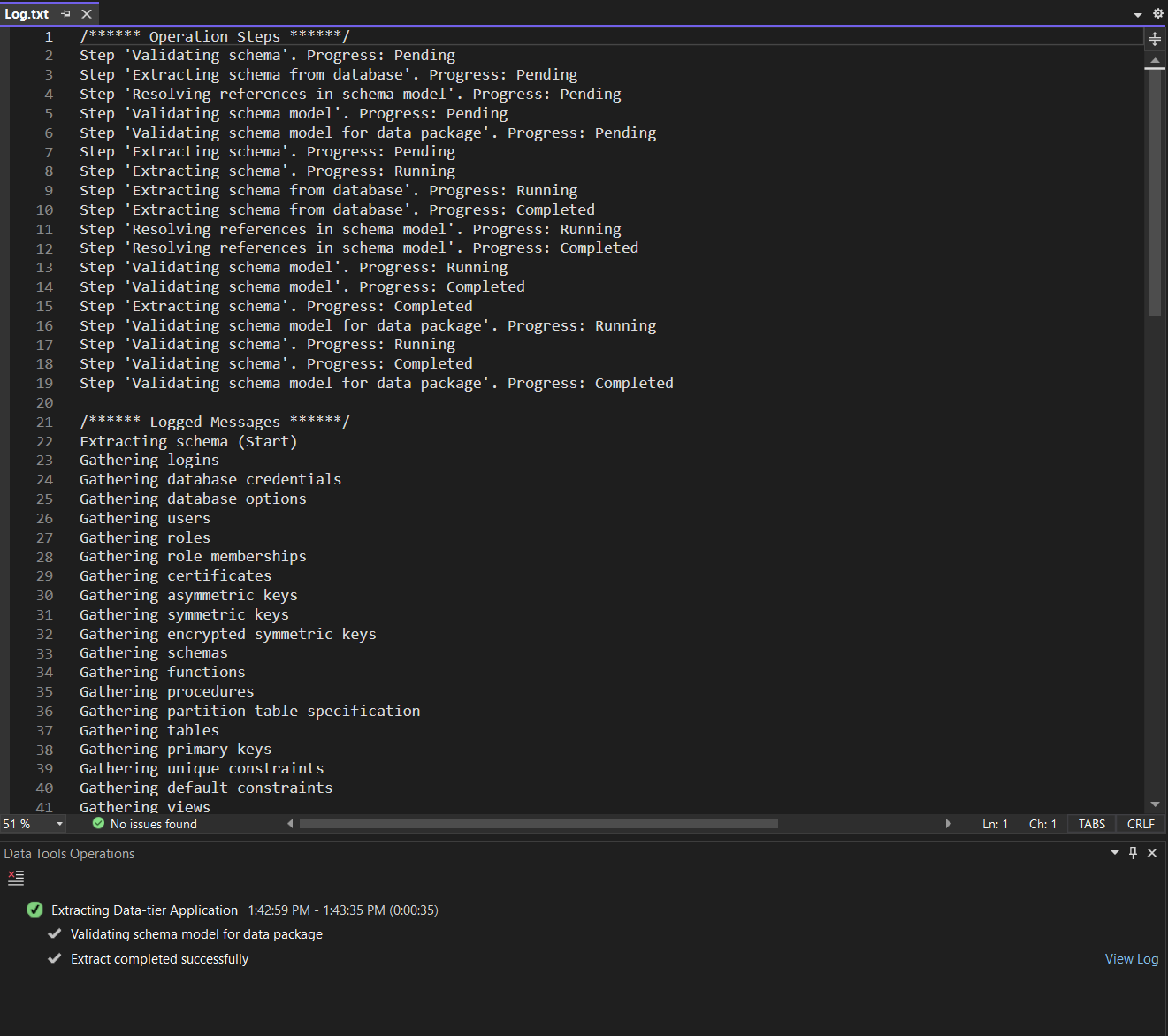Click the editor split window handle
The width and height of the screenshot is (1168, 1036).
(x=1154, y=39)
